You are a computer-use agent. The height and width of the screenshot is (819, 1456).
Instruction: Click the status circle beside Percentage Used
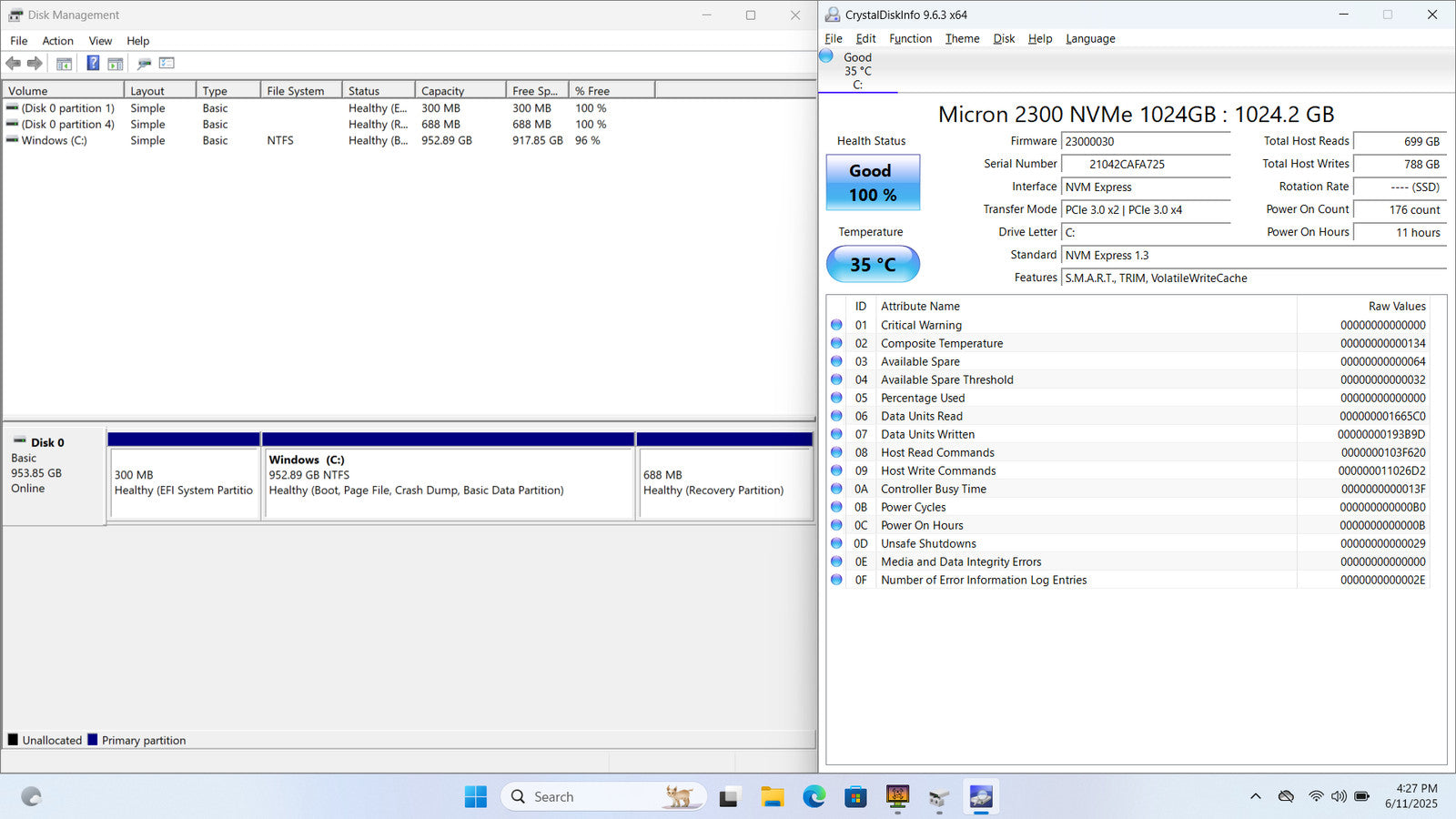836,398
